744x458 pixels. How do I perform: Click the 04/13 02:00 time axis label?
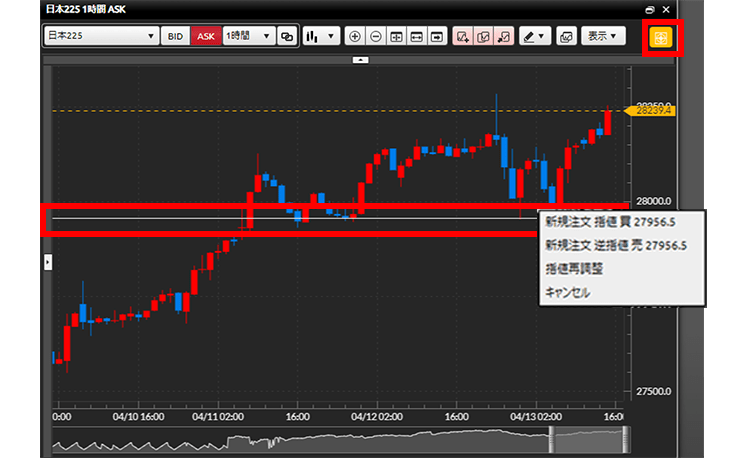pos(536,417)
